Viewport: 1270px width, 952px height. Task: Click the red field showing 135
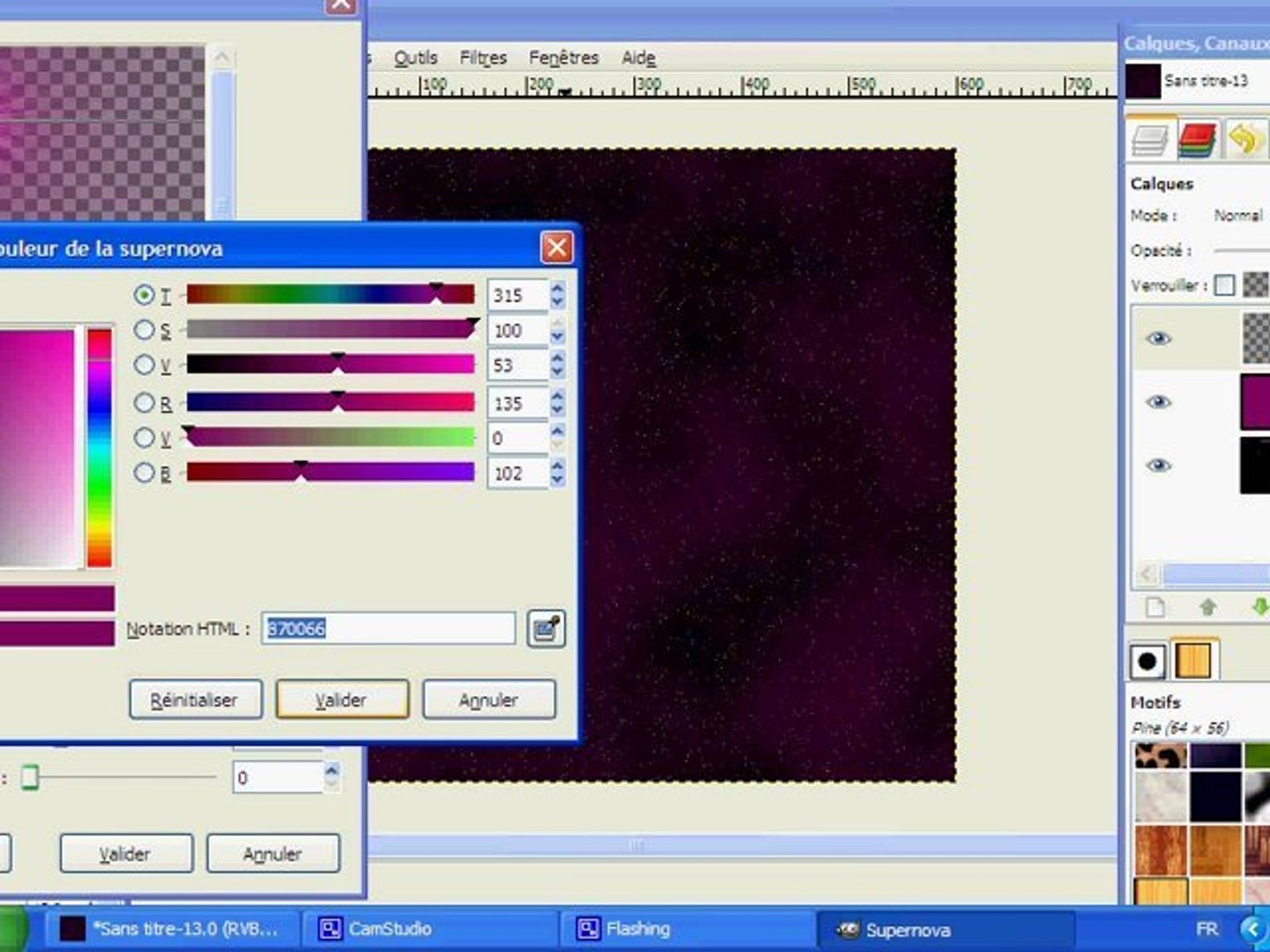point(517,403)
